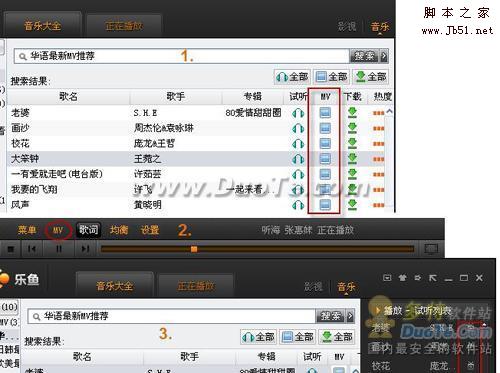This screenshot has height=373, width=500.
Task: Click the headphone 全部 preview-all button, first panel
Action: 292,77
